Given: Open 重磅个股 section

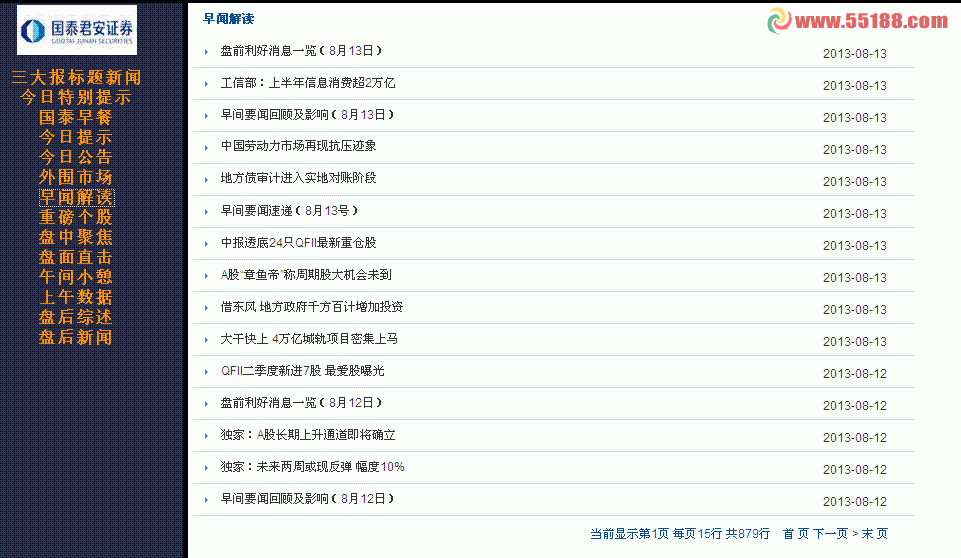Looking at the screenshot, I should pos(76,217).
